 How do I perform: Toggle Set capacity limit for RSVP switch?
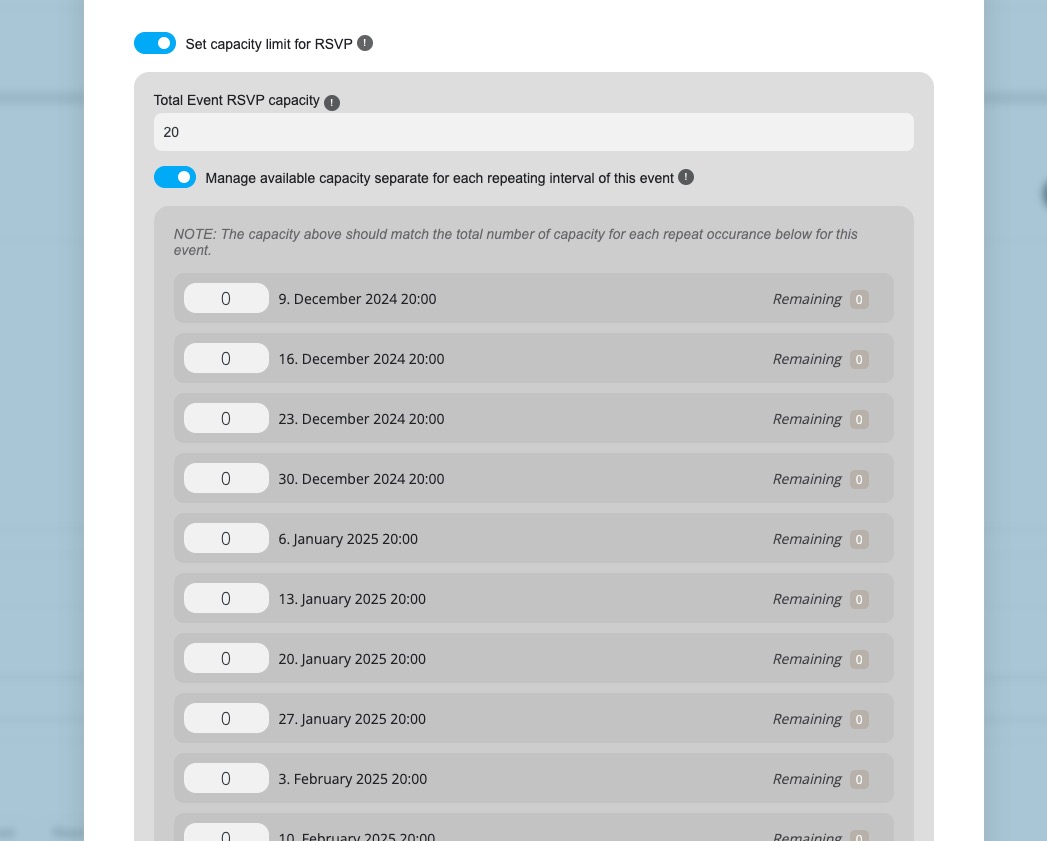pos(155,43)
